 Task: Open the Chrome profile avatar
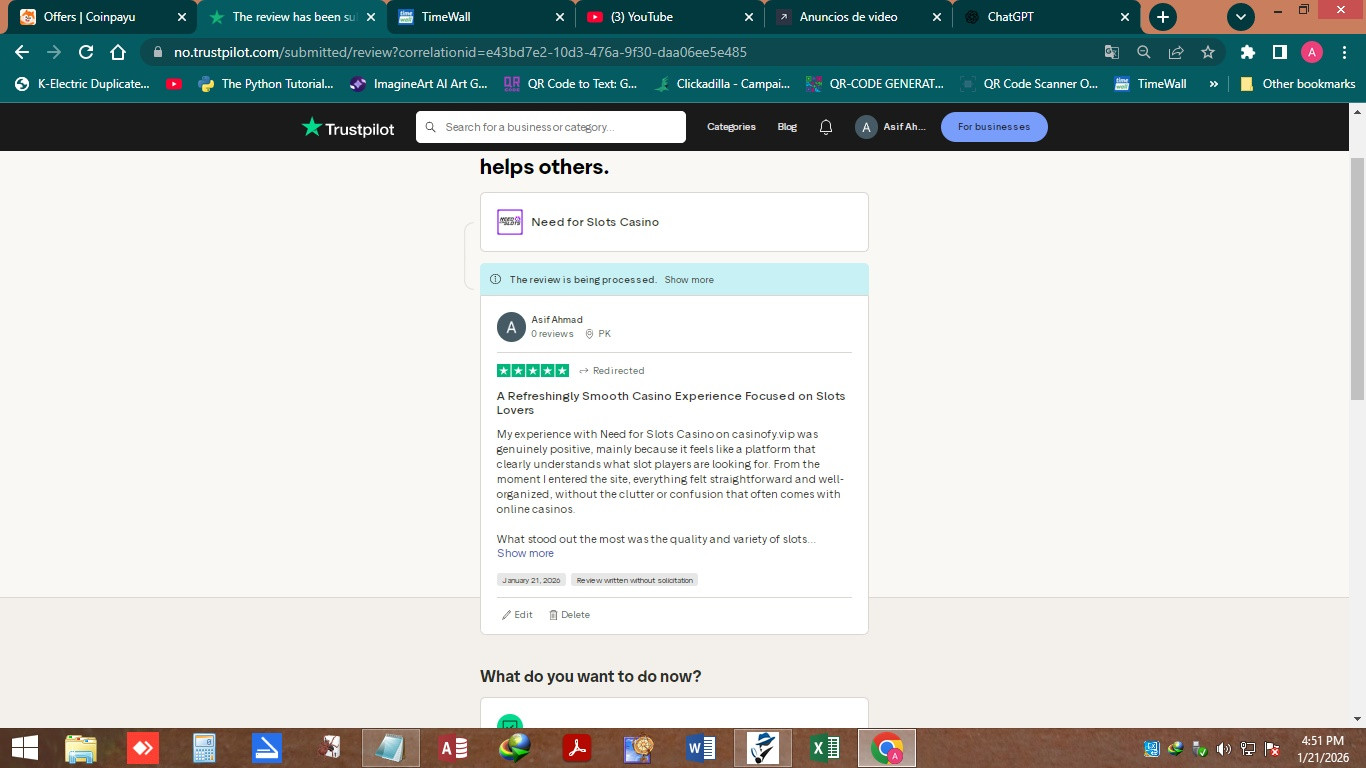(1312, 52)
